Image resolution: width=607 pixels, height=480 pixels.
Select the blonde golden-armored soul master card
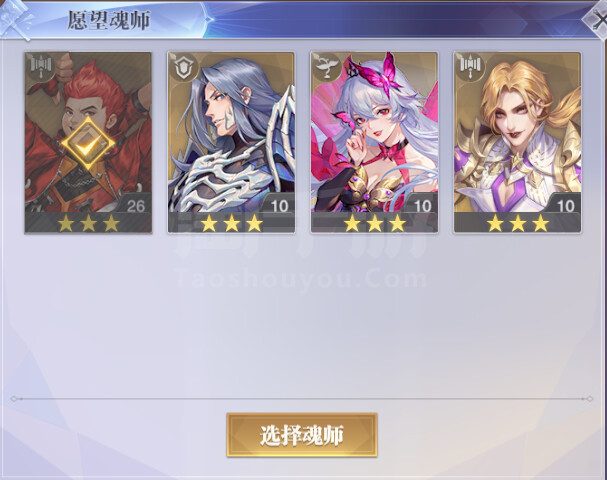[x=518, y=142]
